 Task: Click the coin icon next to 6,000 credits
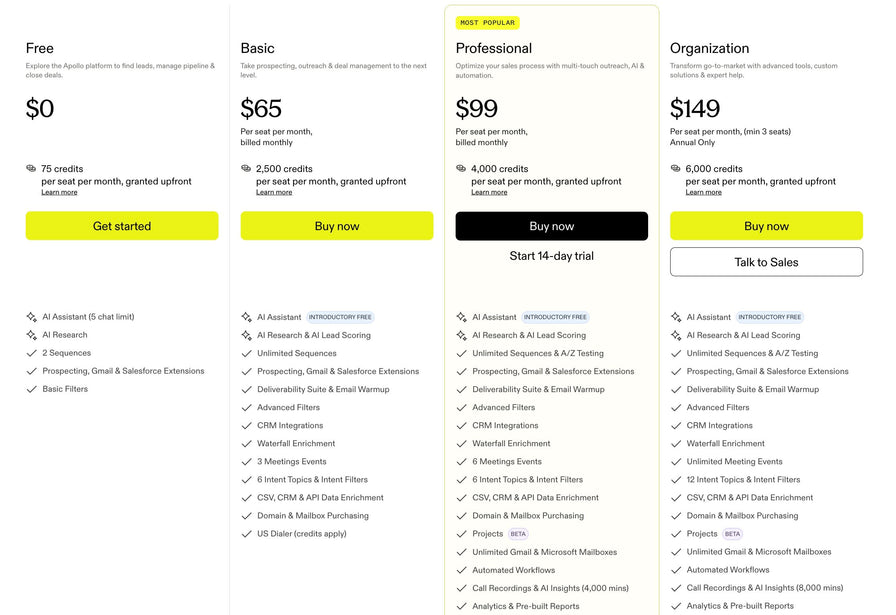pyautogui.click(x=675, y=169)
